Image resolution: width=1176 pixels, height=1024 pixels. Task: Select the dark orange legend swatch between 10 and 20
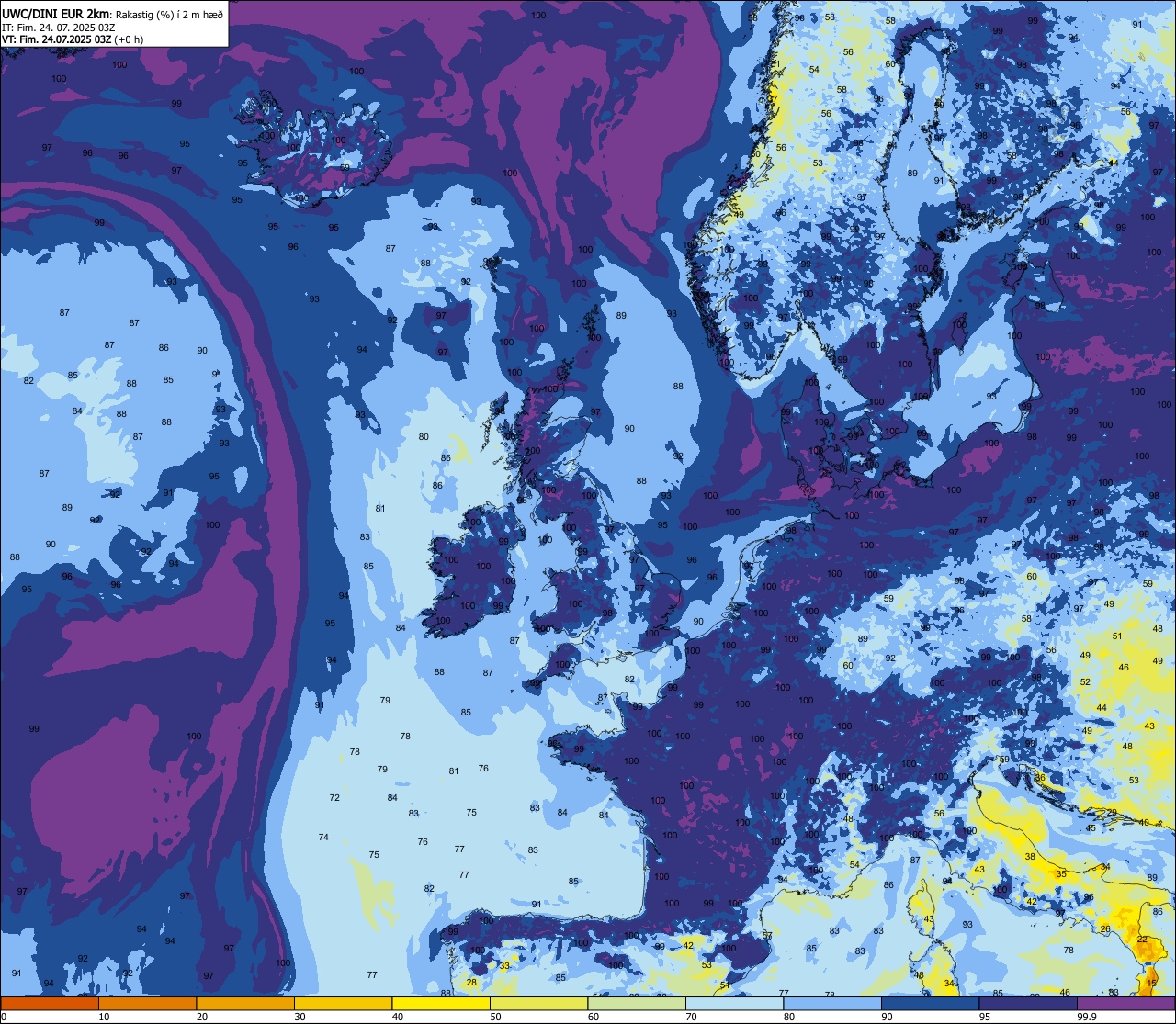(x=147, y=1003)
